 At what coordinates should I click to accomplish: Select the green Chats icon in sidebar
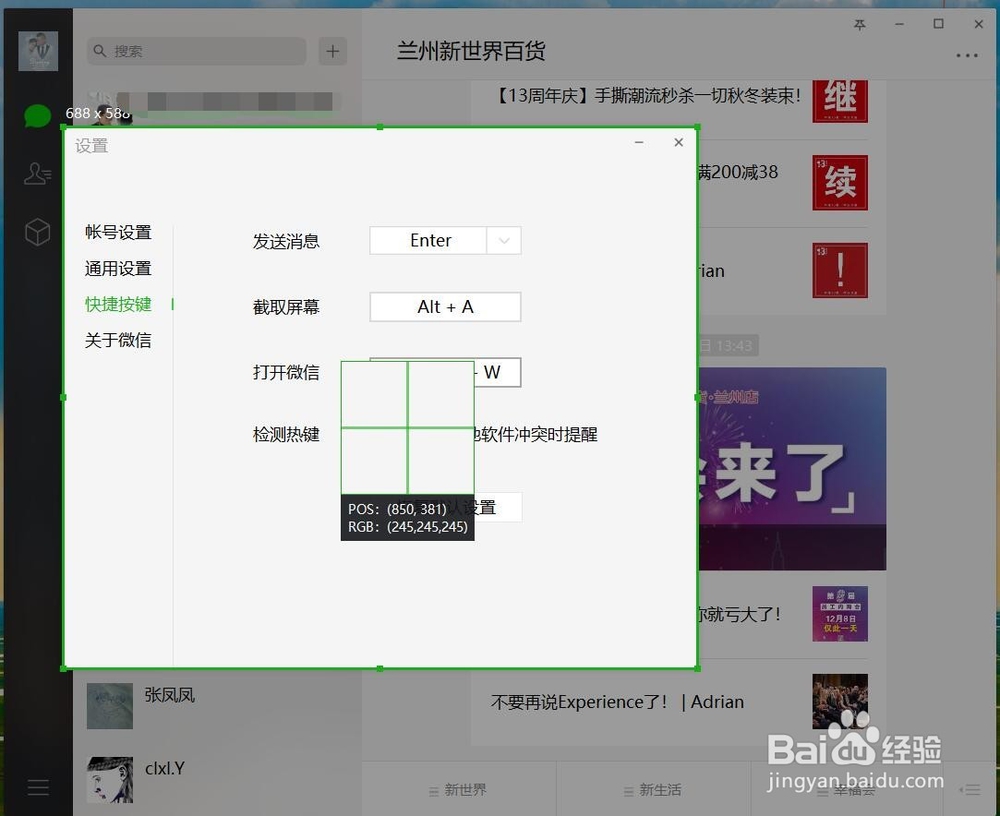point(37,116)
